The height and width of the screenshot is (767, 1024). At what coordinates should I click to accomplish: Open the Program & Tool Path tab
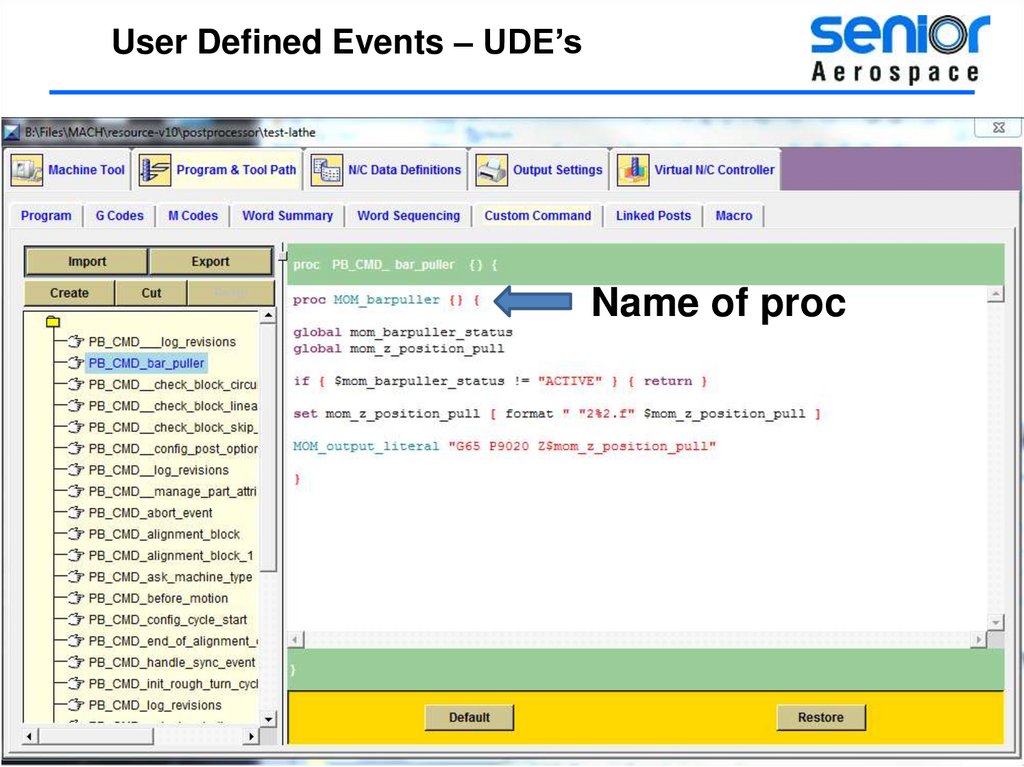point(218,170)
